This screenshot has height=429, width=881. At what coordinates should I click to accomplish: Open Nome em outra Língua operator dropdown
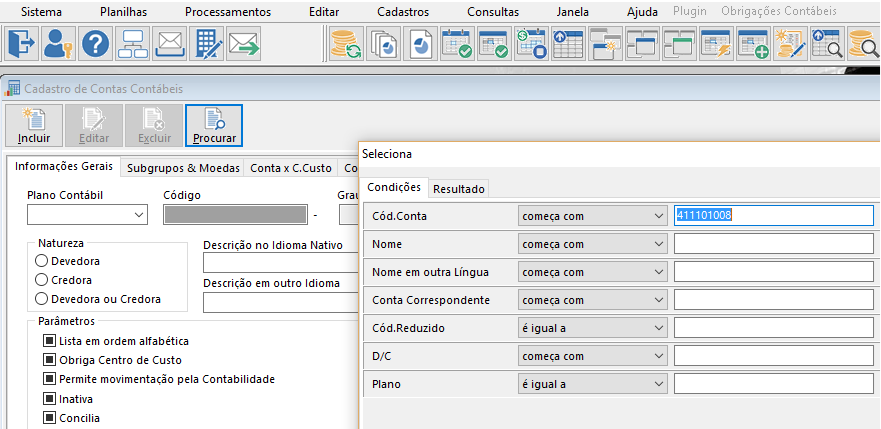592,272
